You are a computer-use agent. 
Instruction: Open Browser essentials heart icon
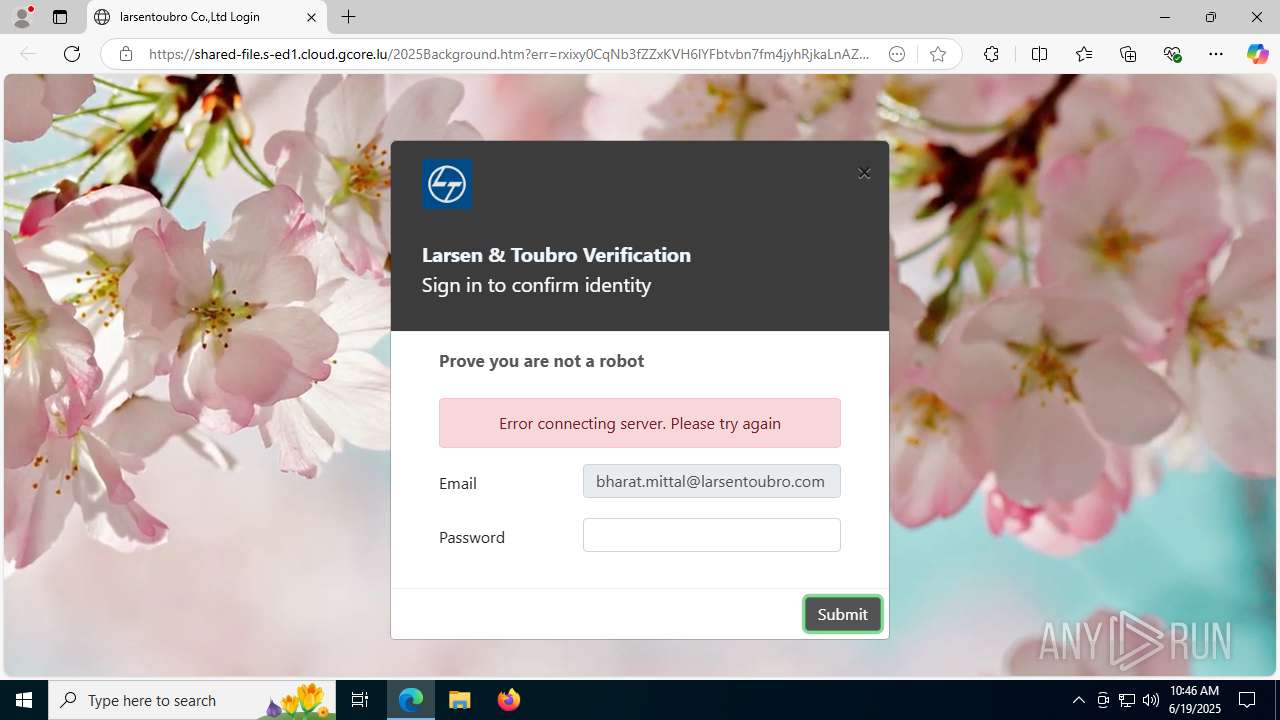point(1172,54)
